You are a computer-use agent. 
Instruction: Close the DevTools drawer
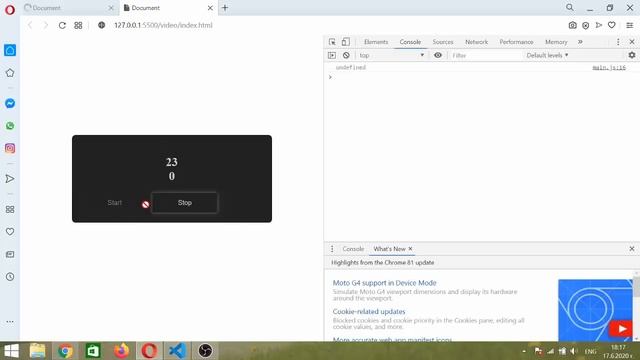(x=632, y=249)
